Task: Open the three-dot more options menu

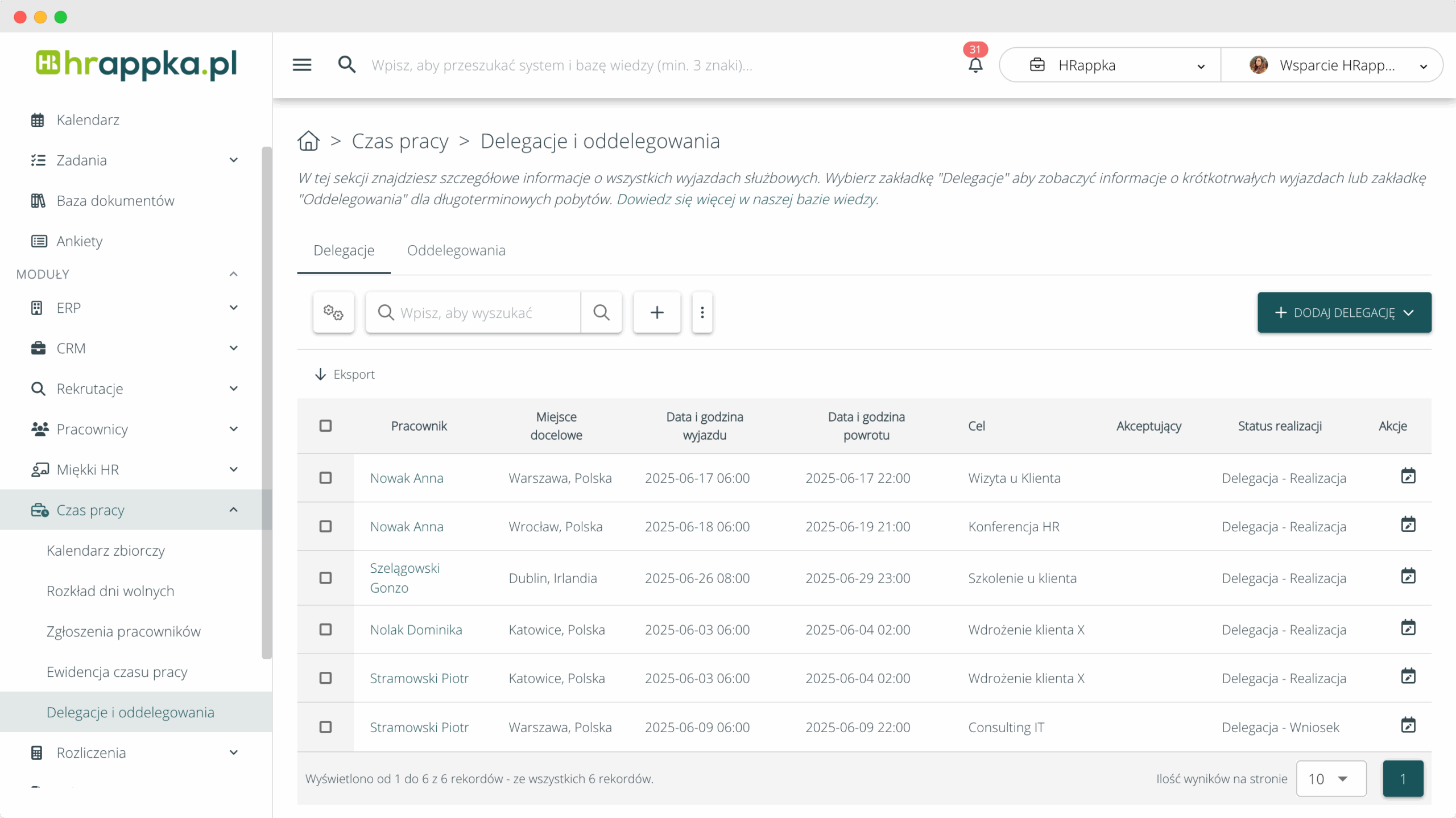Action: coord(702,312)
